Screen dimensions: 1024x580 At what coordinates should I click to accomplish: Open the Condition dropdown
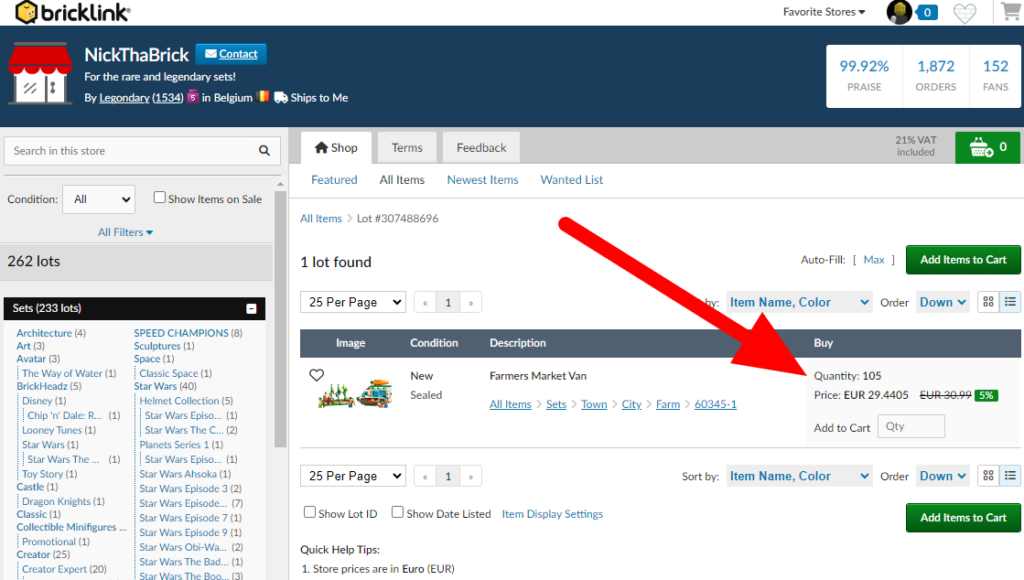[x=98, y=199]
